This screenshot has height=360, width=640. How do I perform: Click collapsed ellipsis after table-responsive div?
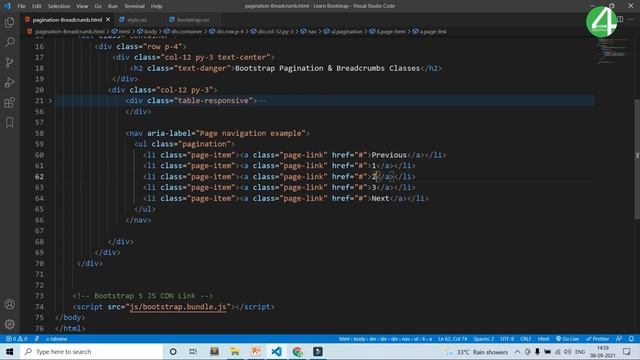[262, 100]
